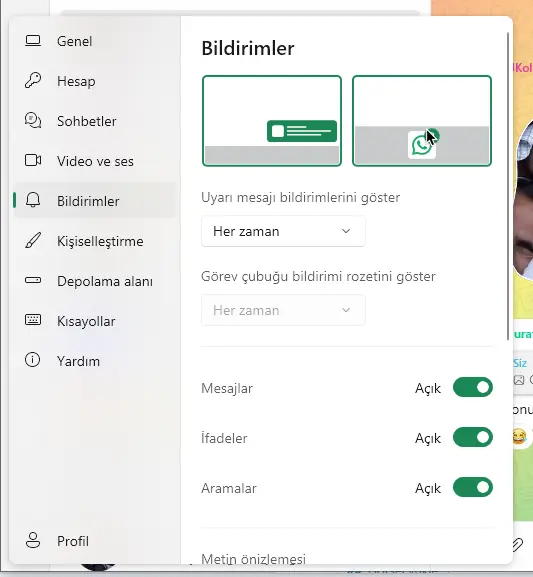This screenshot has height=577, width=533.
Task: Toggle the Mesajlar notifications switch
Action: pos(473,387)
